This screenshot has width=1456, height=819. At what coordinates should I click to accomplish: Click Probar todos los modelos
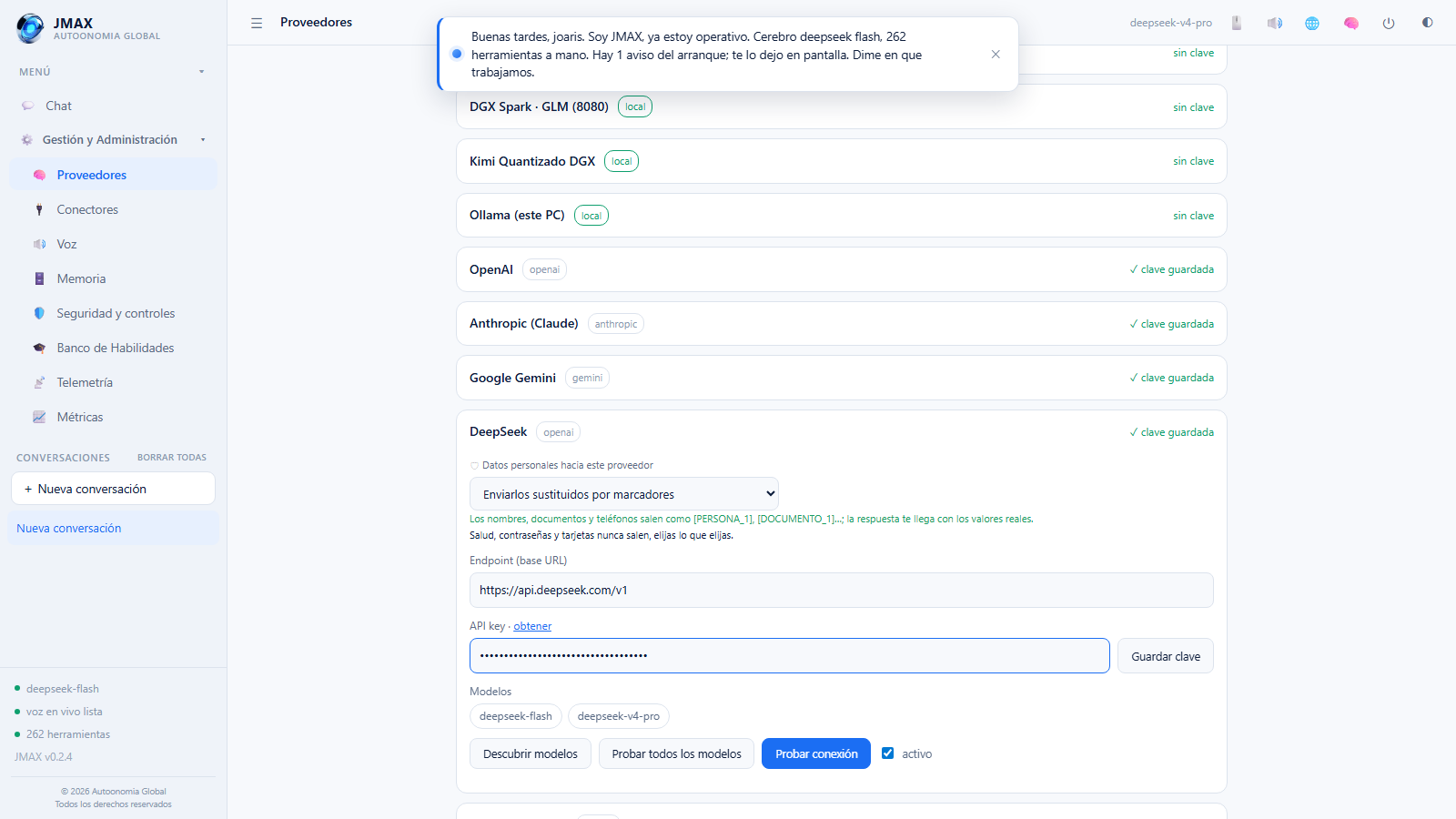point(676,753)
